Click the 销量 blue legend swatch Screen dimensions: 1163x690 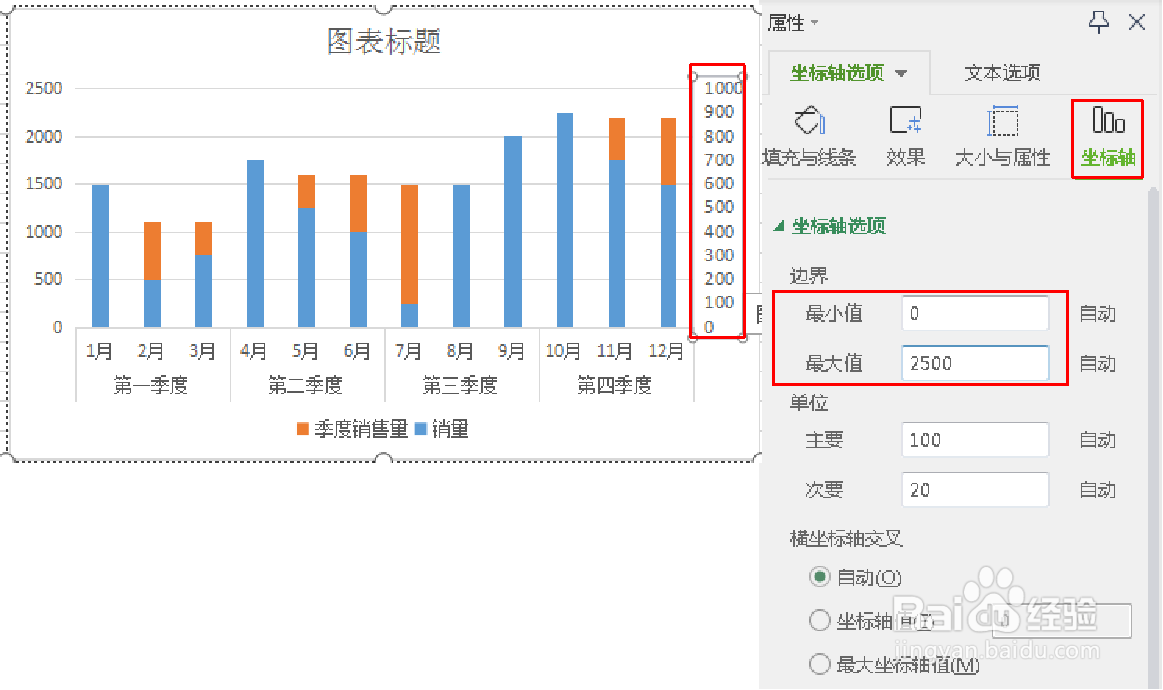[421, 429]
